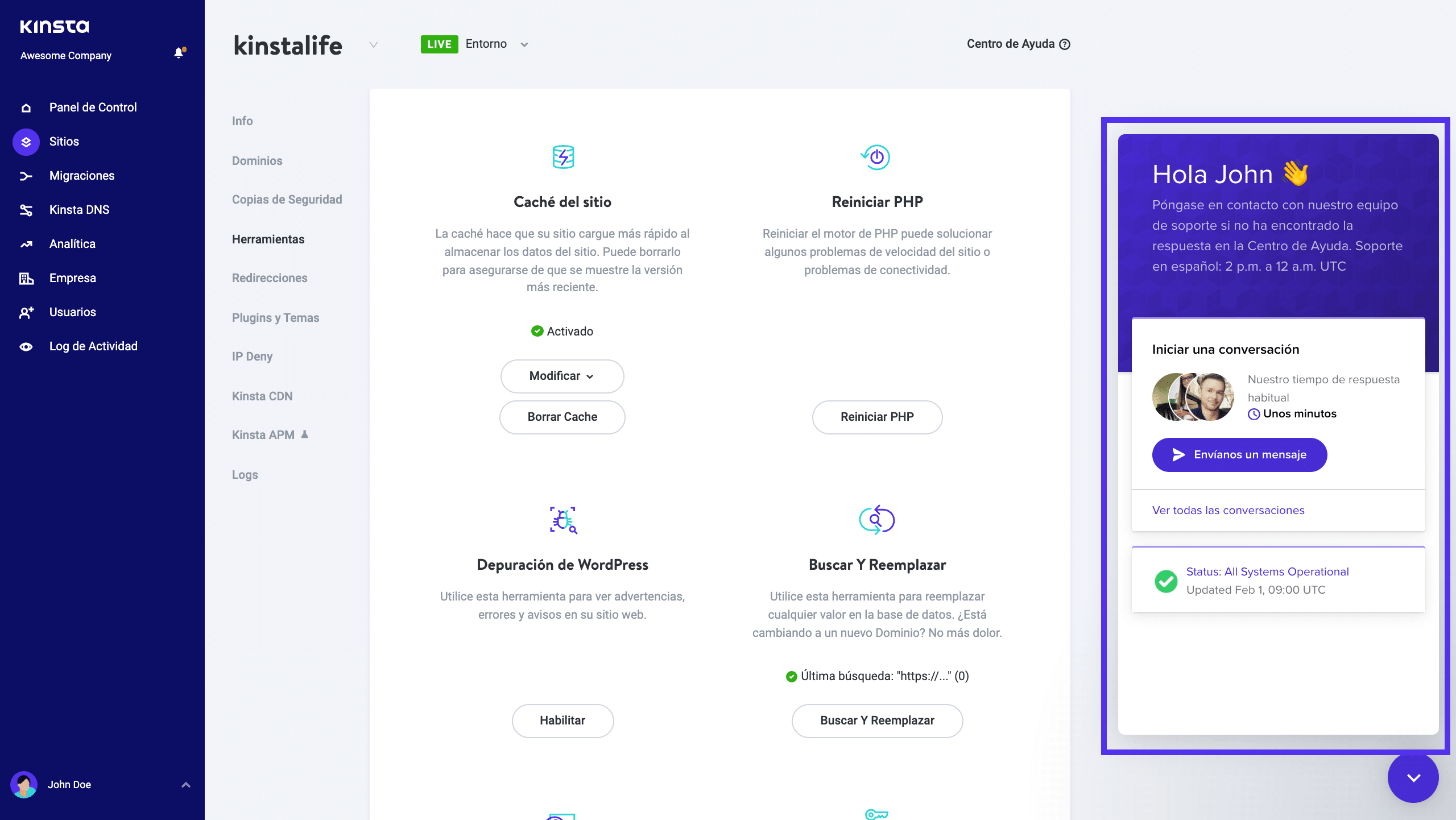Image resolution: width=1456 pixels, height=820 pixels.
Task: Open the Analítica panel
Action: point(72,243)
